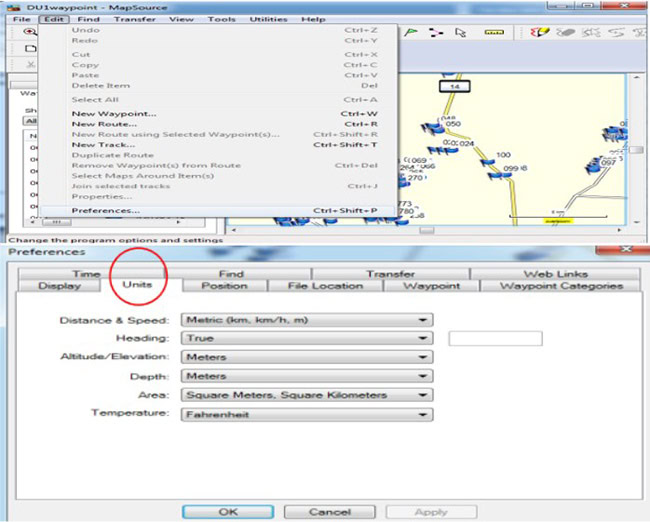Image resolution: width=650 pixels, height=522 pixels.
Task: Open the Help menu
Action: click(313, 19)
